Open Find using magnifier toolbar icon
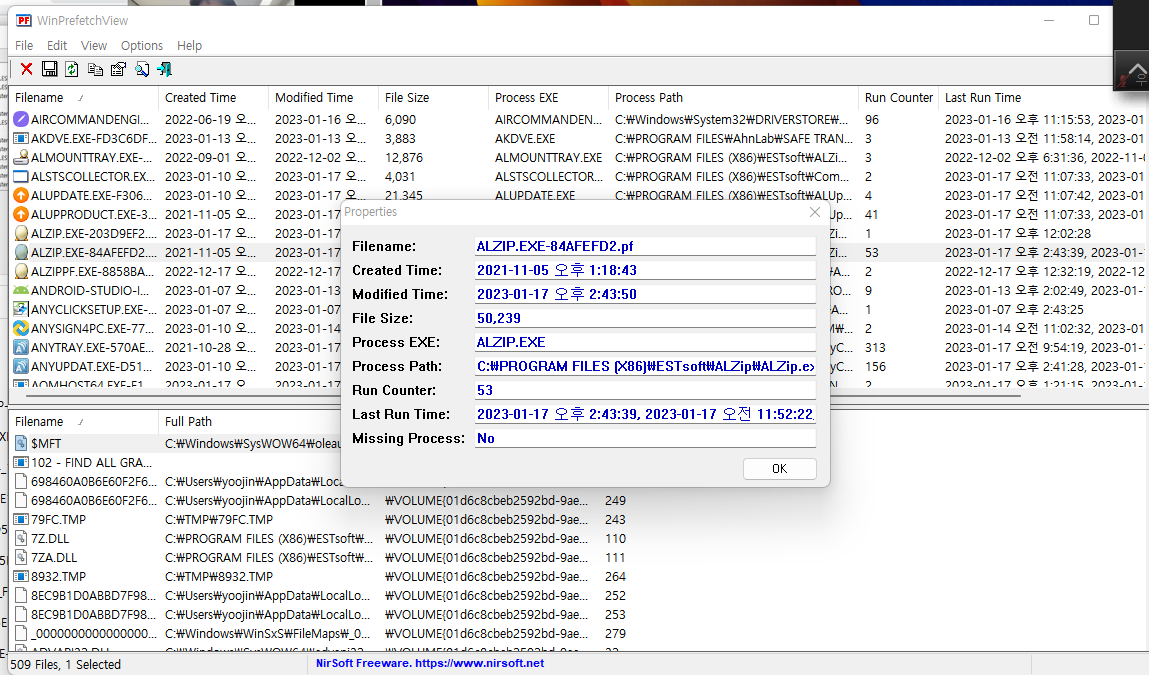The image size is (1149, 675). pos(141,69)
